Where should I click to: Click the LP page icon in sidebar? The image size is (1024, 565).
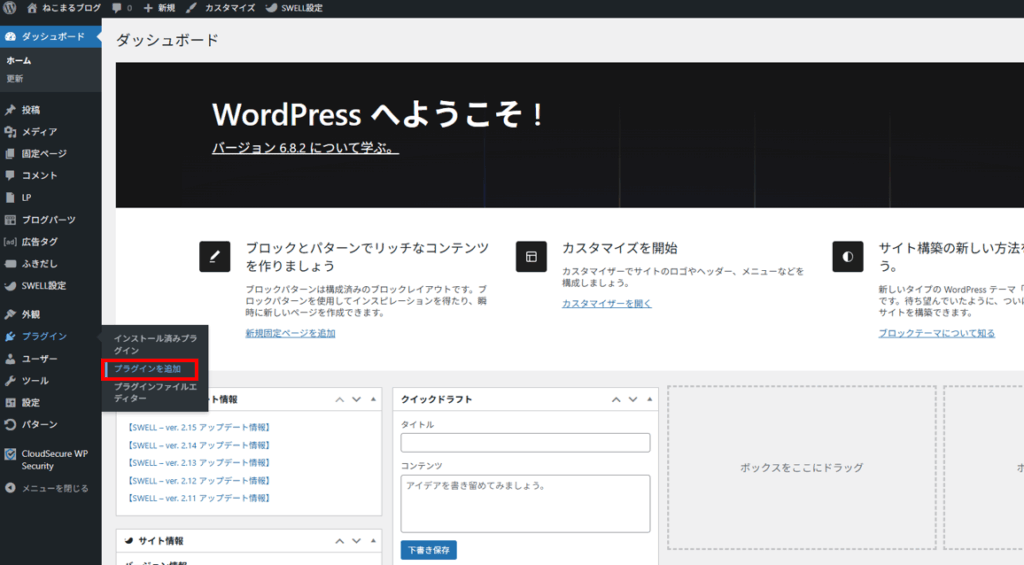[x=10, y=197]
